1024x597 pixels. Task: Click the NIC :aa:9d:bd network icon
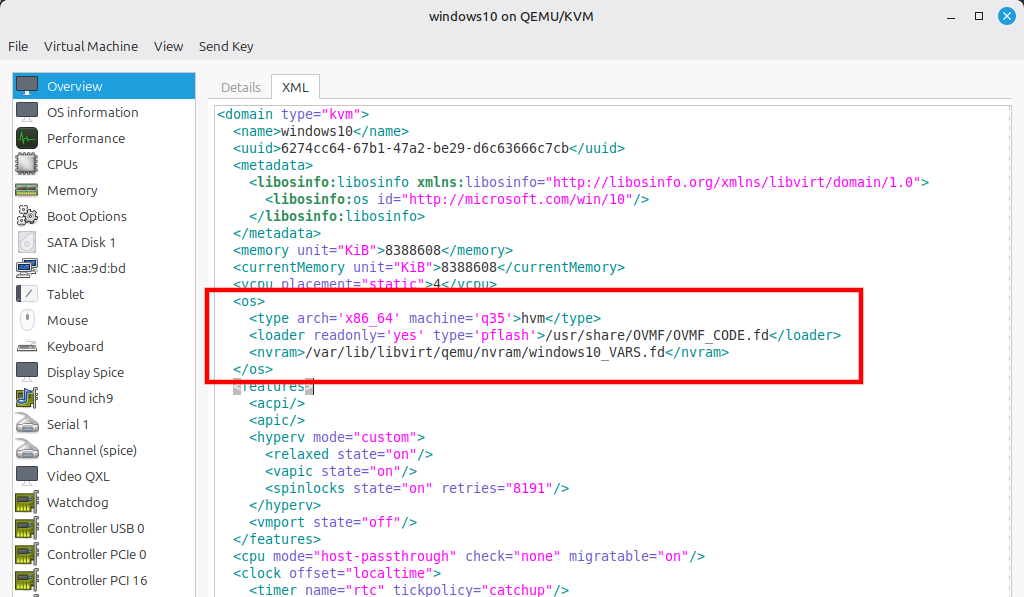[x=27, y=268]
